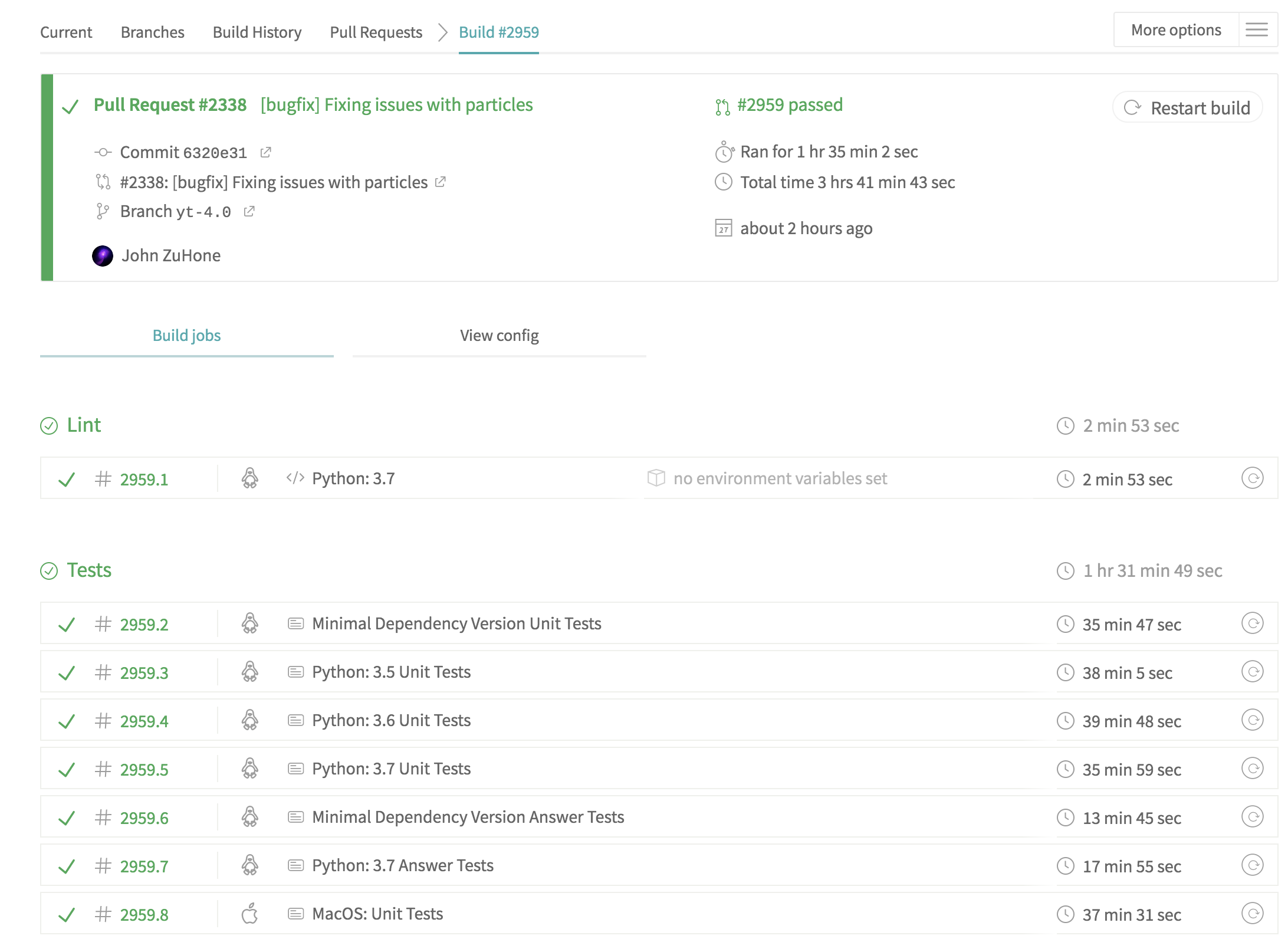This screenshot has width=1288, height=952.
Task: Restart job 2959.1 using its circular arrow icon
Action: [1252, 478]
